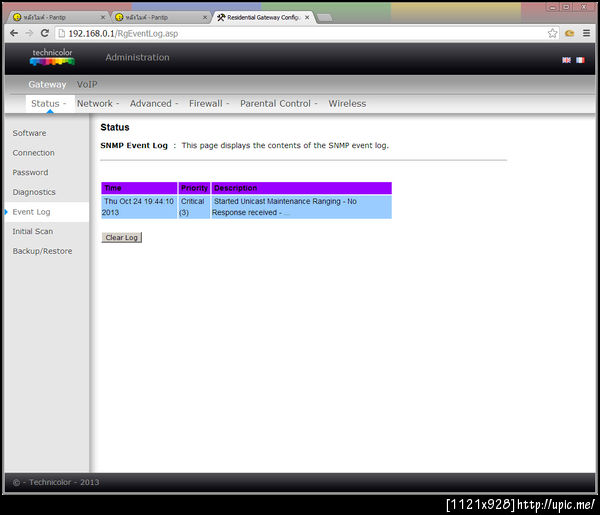
Task: Open the Wireless menu
Action: (347, 104)
